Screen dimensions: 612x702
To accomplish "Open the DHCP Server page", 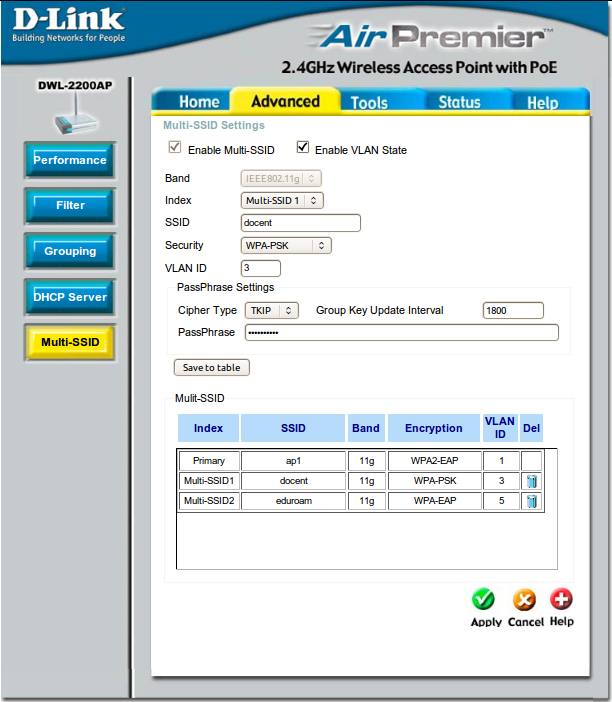I will 70,297.
